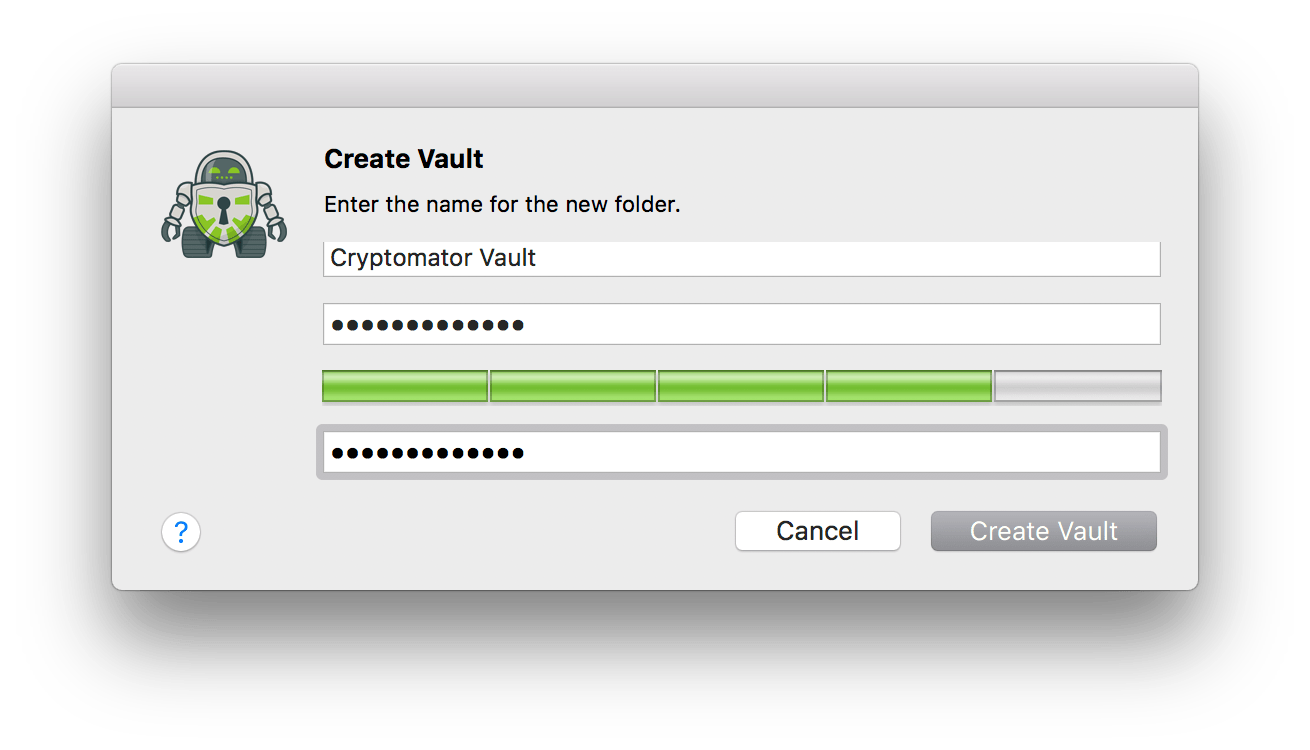The height and width of the screenshot is (750, 1310).
Task: Click the fourth green segment of the meter
Action: coord(908,386)
